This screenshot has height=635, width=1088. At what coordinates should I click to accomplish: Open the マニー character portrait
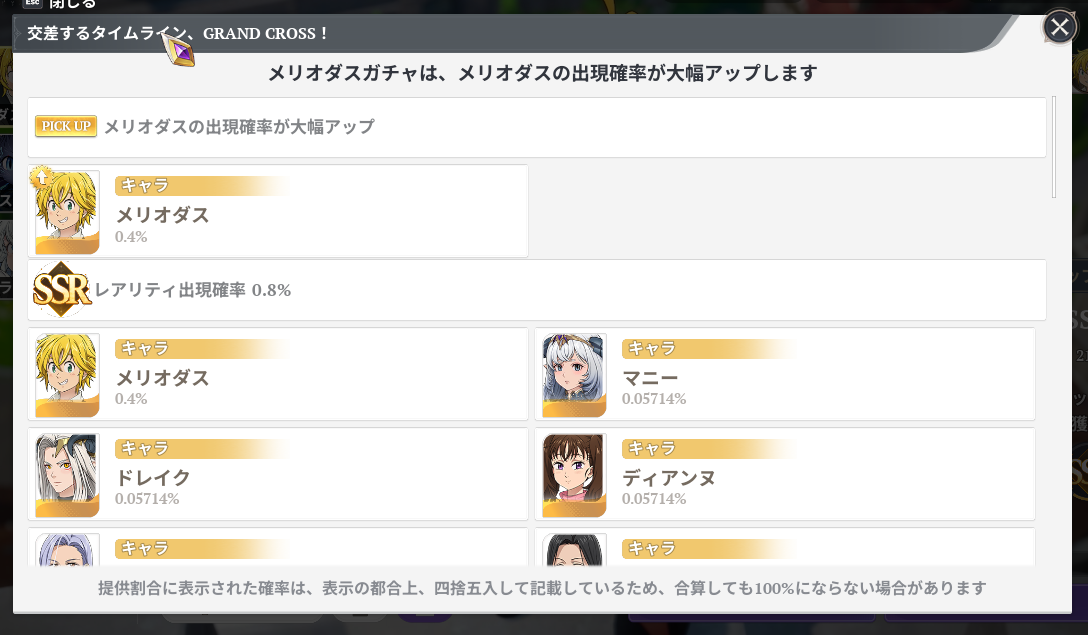pyautogui.click(x=574, y=375)
